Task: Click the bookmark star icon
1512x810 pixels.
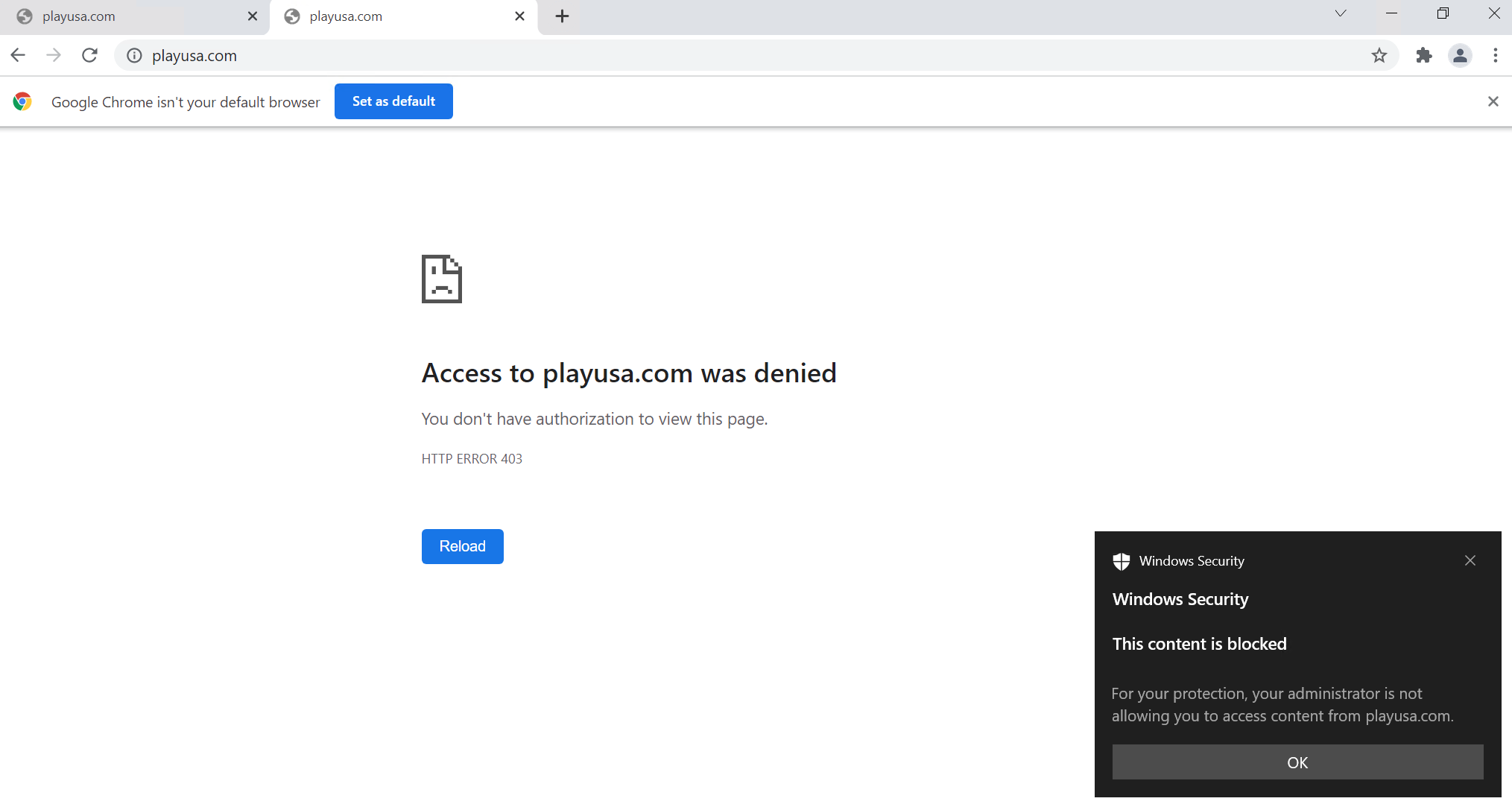Action: tap(1379, 55)
